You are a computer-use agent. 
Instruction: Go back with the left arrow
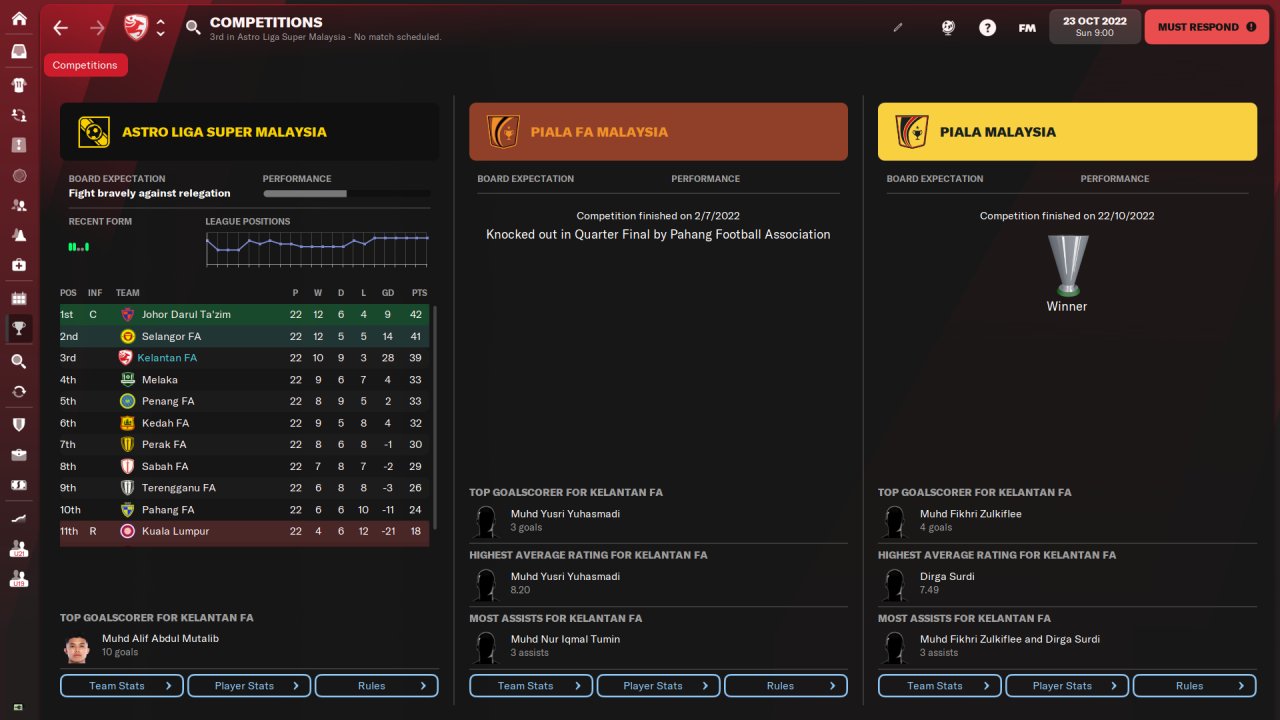[60, 28]
